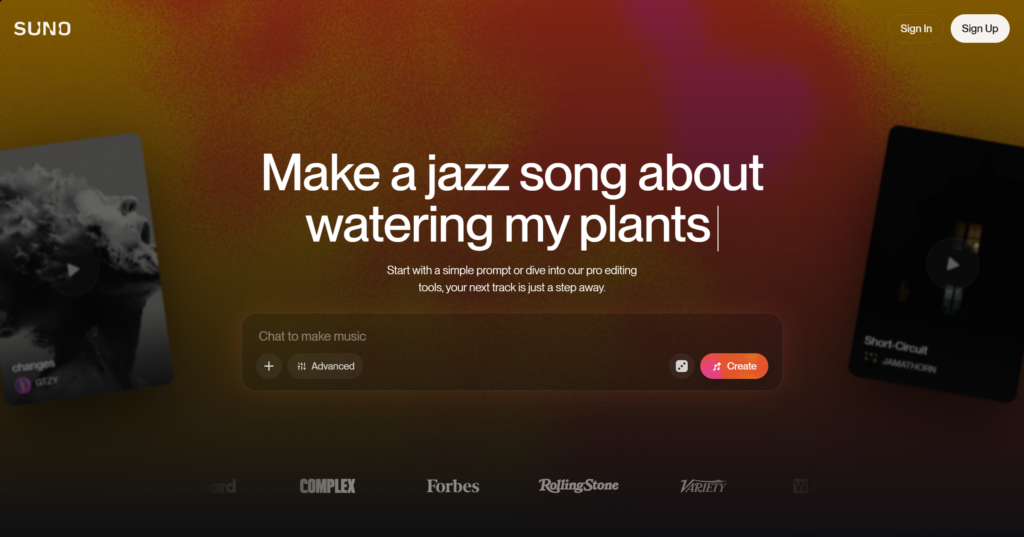
Task: Click the Complex logo
Action: point(327,486)
